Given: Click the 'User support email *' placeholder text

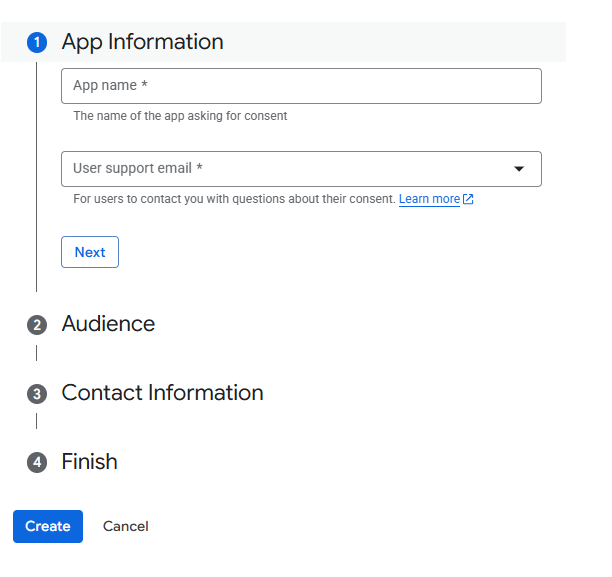Looking at the screenshot, I should click(138, 168).
